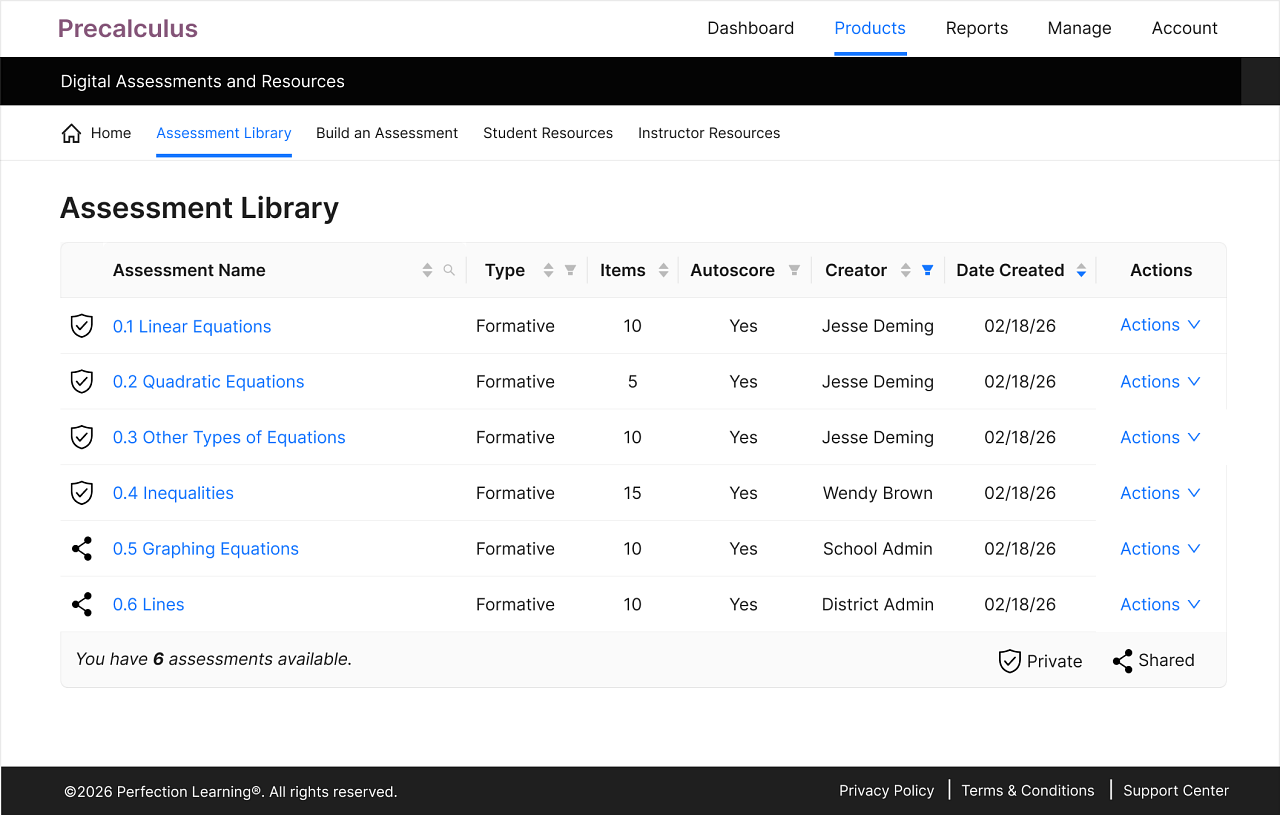Open the 0.3 Other Types of Equations assessment
Image resolution: width=1280 pixels, height=815 pixels.
coord(229,437)
